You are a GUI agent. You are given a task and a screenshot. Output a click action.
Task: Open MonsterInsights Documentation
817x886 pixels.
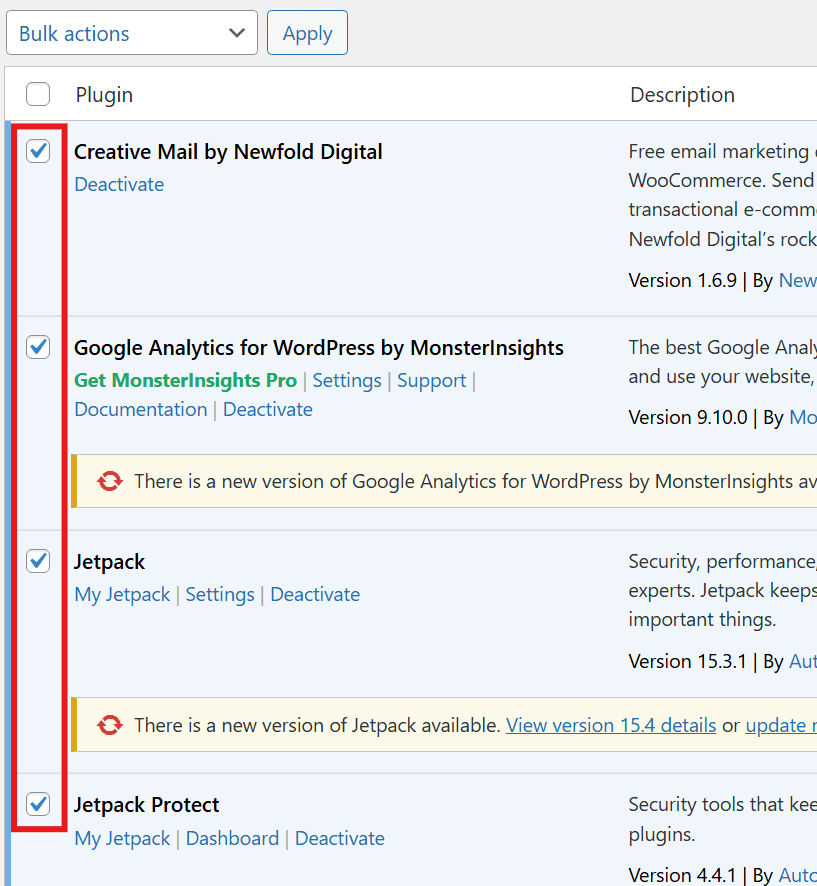tap(140, 409)
